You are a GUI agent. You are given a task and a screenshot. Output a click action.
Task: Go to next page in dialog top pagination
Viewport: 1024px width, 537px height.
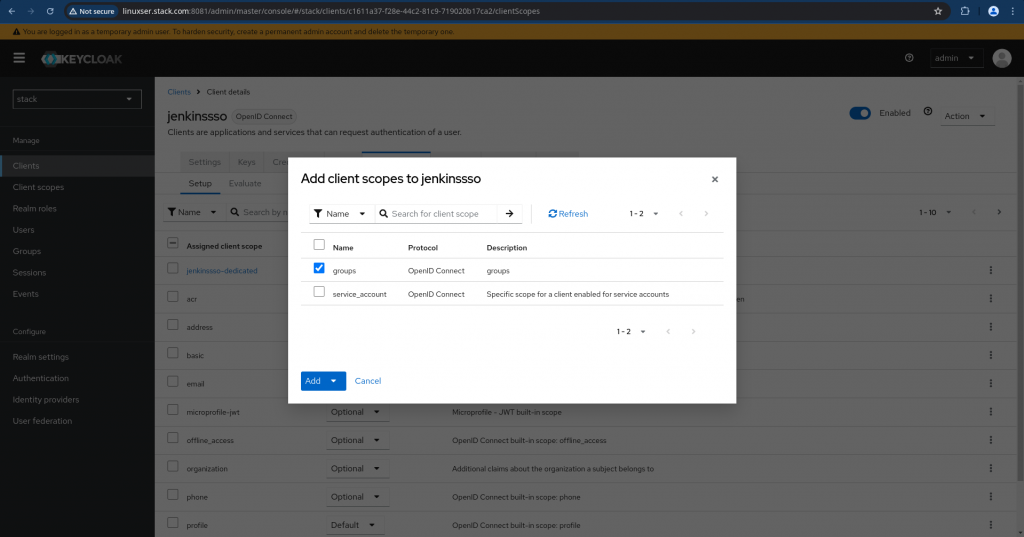(706, 214)
